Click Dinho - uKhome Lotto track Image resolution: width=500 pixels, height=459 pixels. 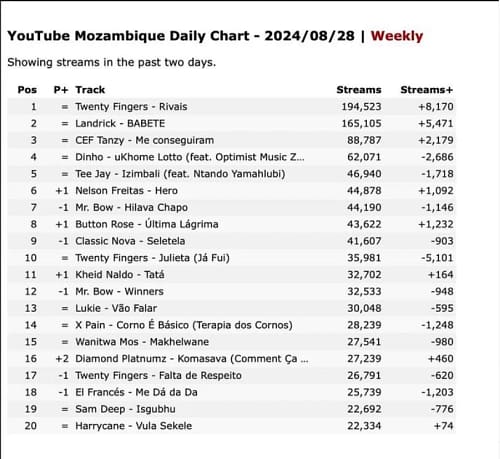point(190,157)
